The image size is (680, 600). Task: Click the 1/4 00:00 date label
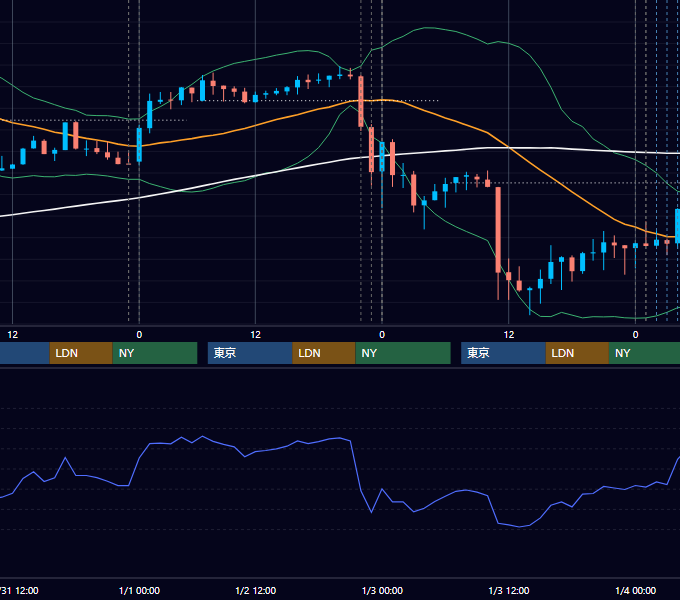pos(635,590)
